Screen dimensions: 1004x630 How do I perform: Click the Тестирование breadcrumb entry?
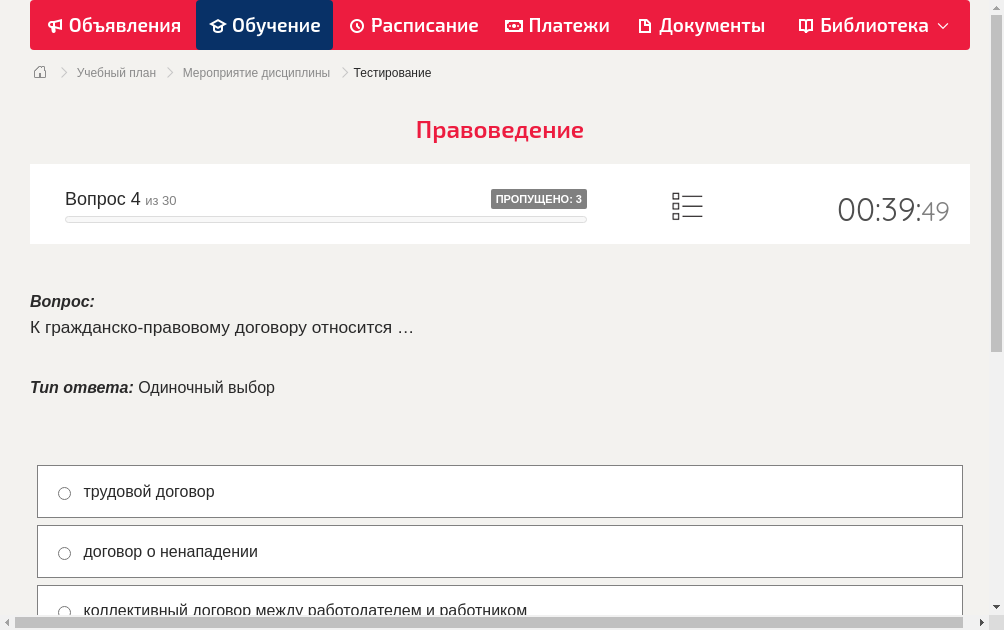pos(391,72)
